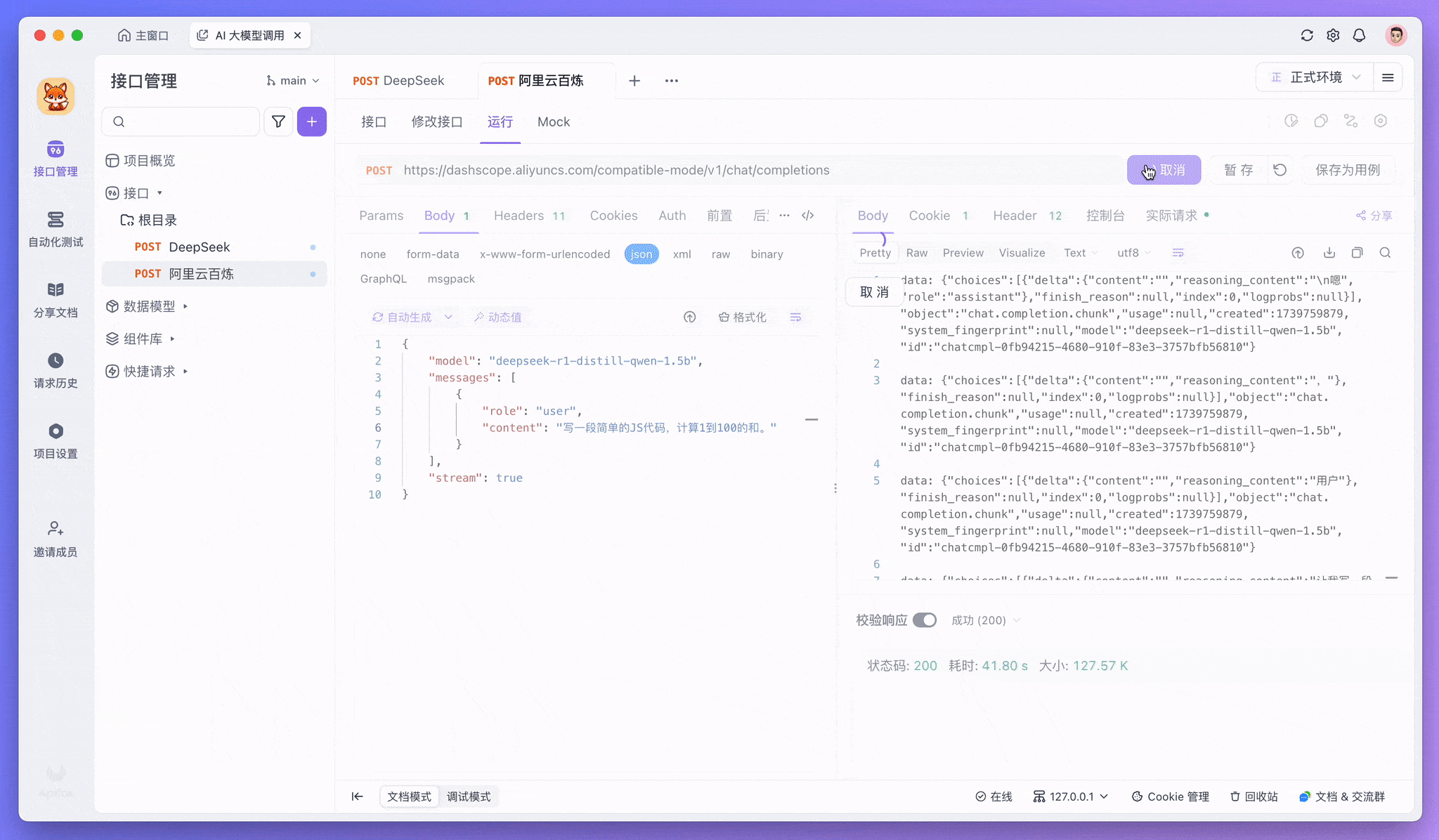Open the tab more-options ellipsis
Screen dimensions: 1439x840
pyautogui.click(x=672, y=81)
